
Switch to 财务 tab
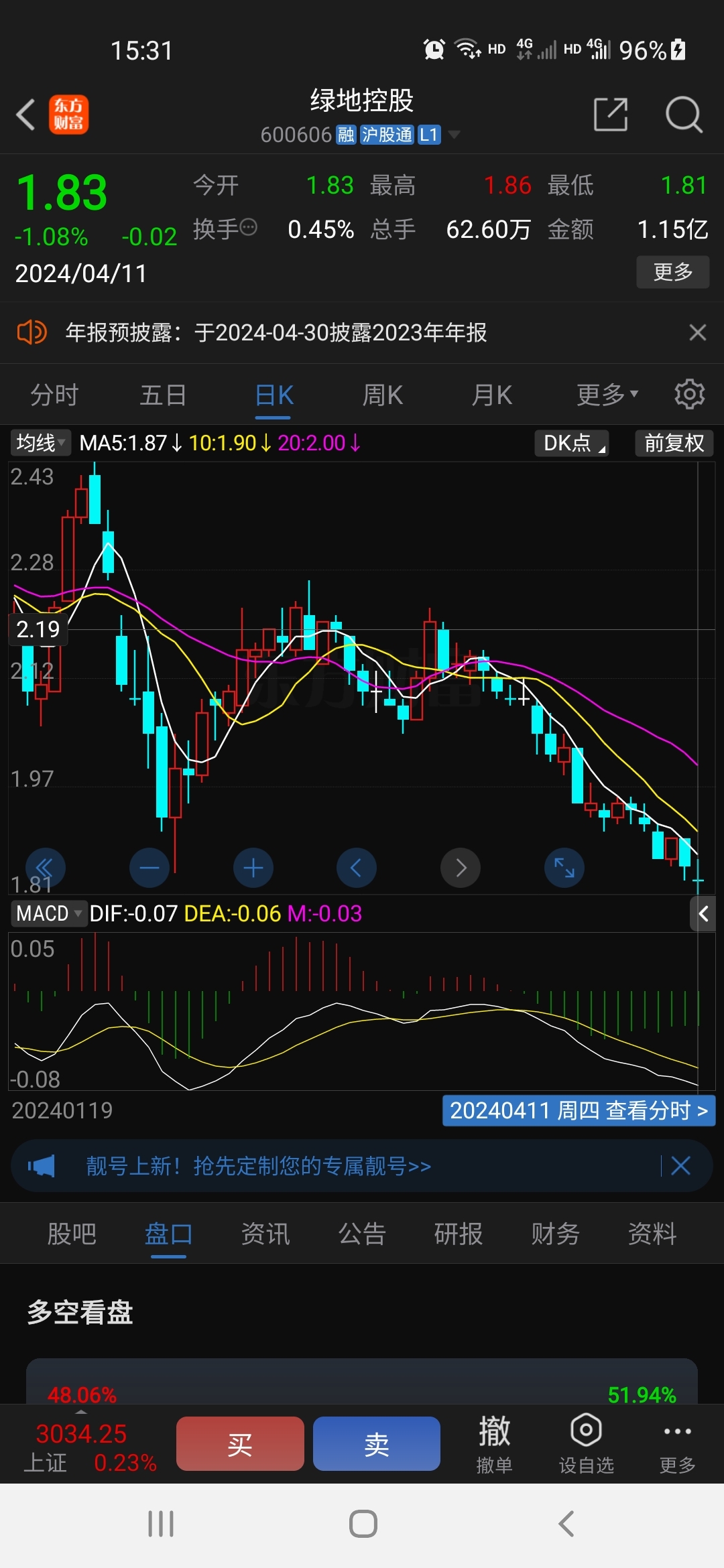(x=555, y=1234)
